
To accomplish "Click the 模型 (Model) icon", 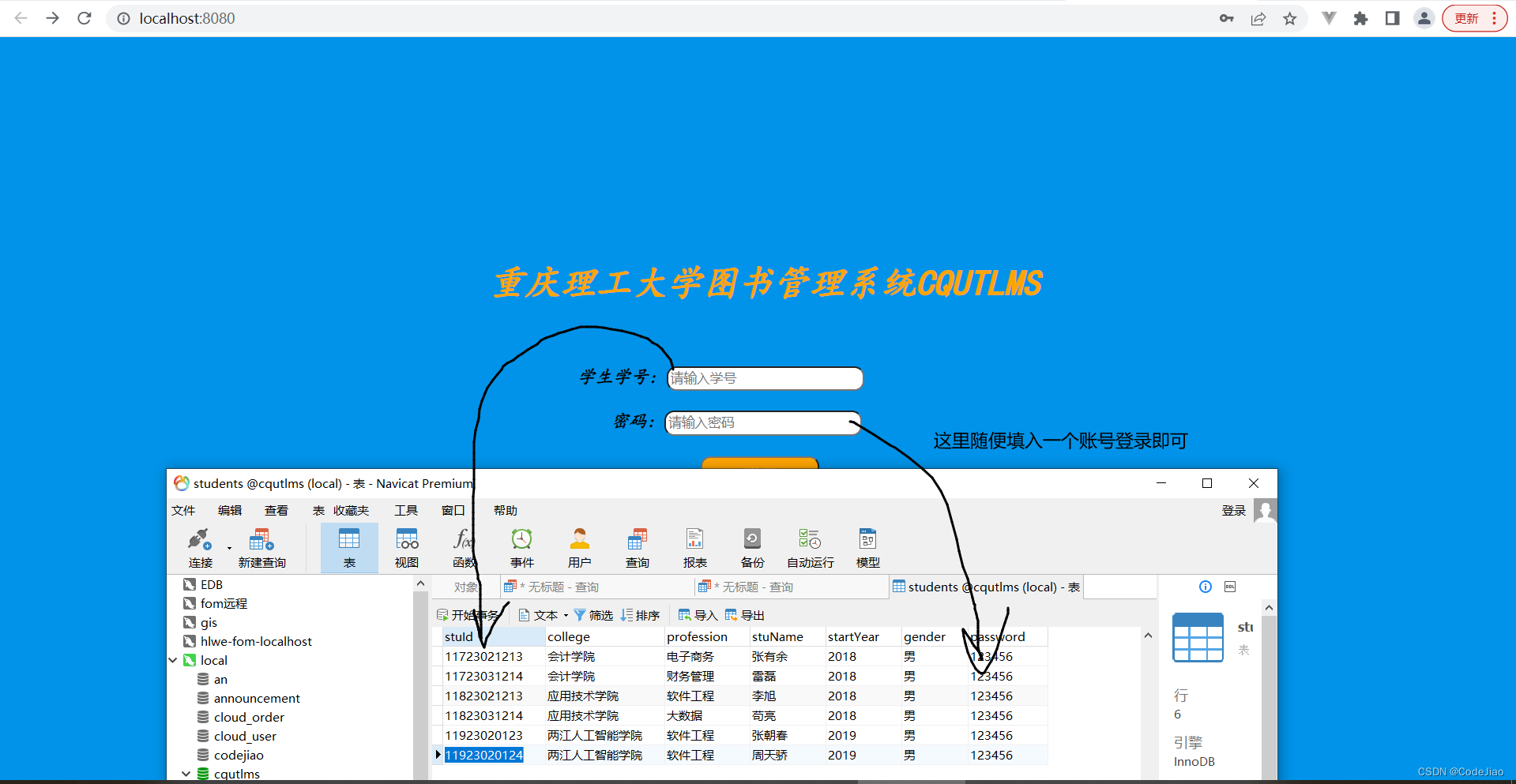I will point(867,546).
